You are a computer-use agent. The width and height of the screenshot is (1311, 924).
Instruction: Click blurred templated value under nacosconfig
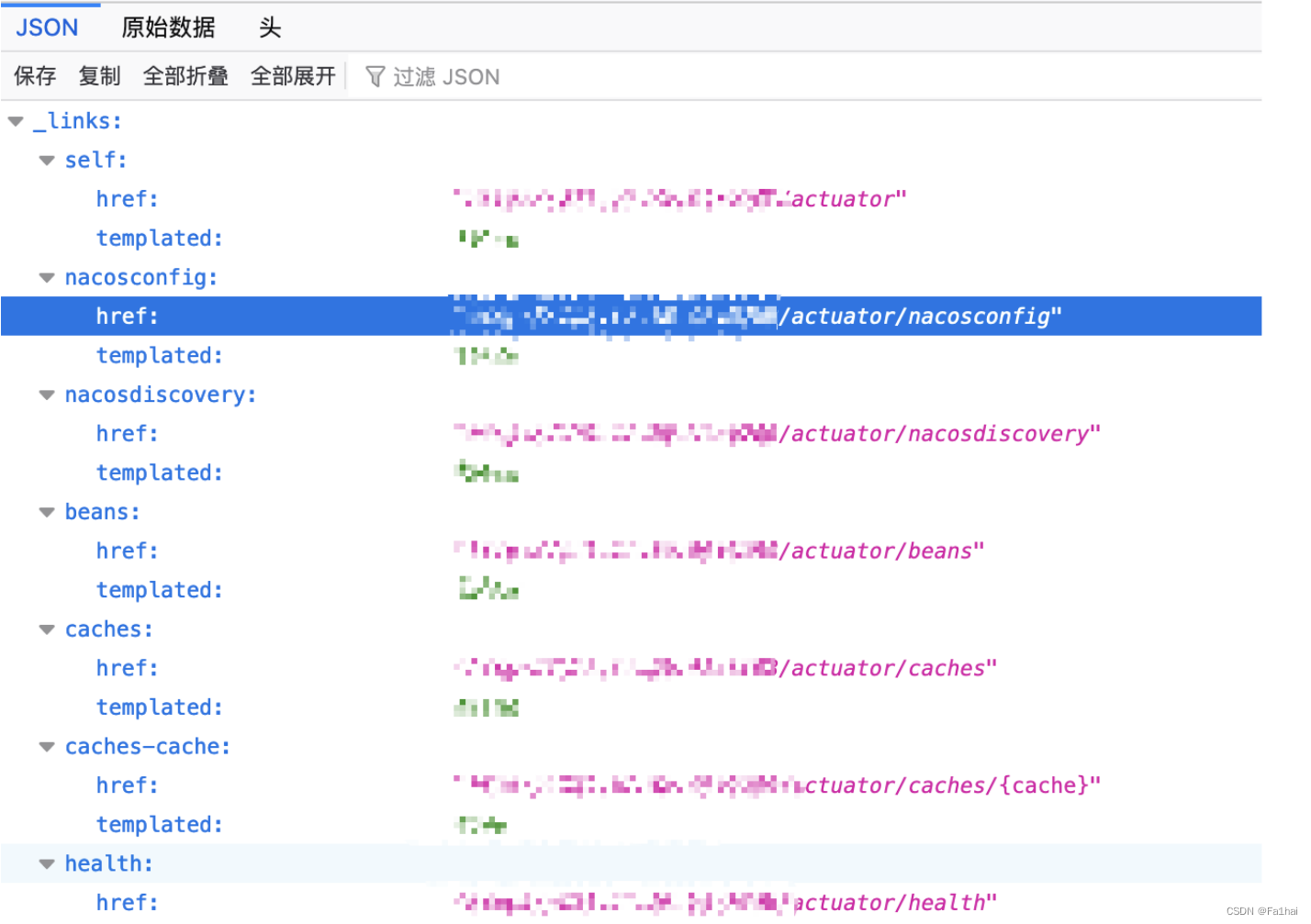(488, 356)
